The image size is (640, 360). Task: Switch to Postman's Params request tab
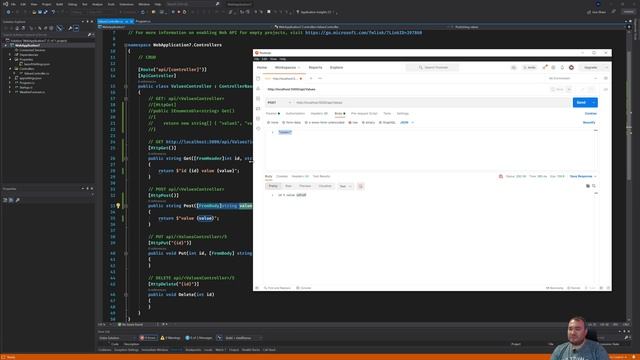272,113
